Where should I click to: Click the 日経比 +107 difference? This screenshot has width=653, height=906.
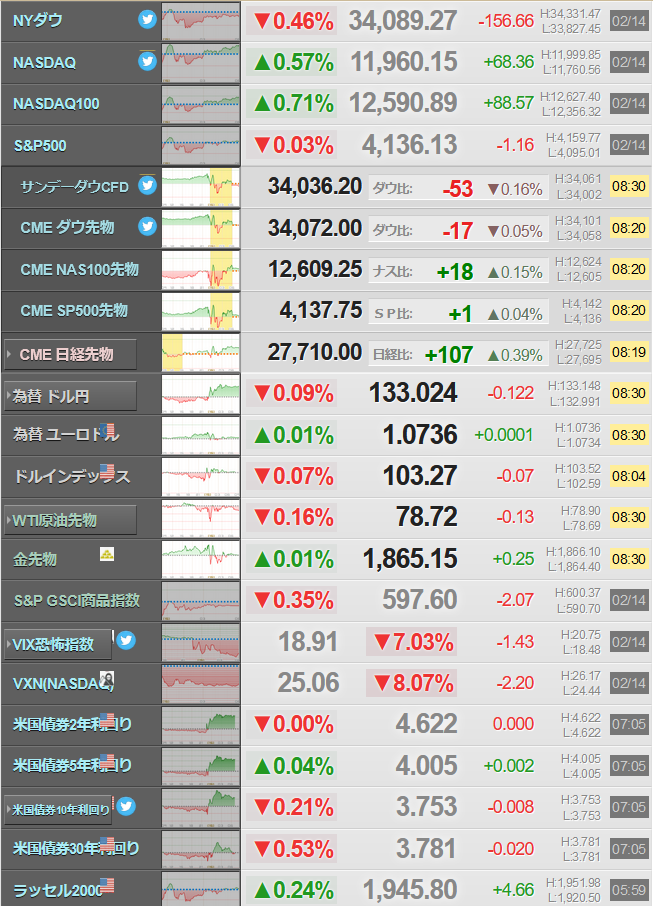click(449, 355)
